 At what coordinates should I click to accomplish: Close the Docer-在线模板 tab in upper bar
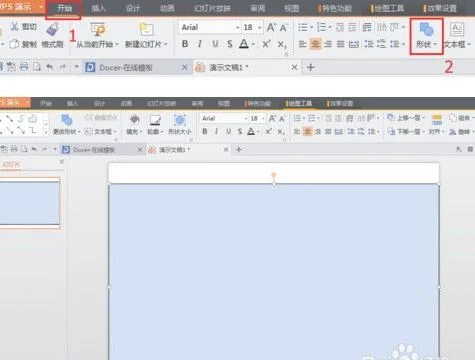point(184,68)
